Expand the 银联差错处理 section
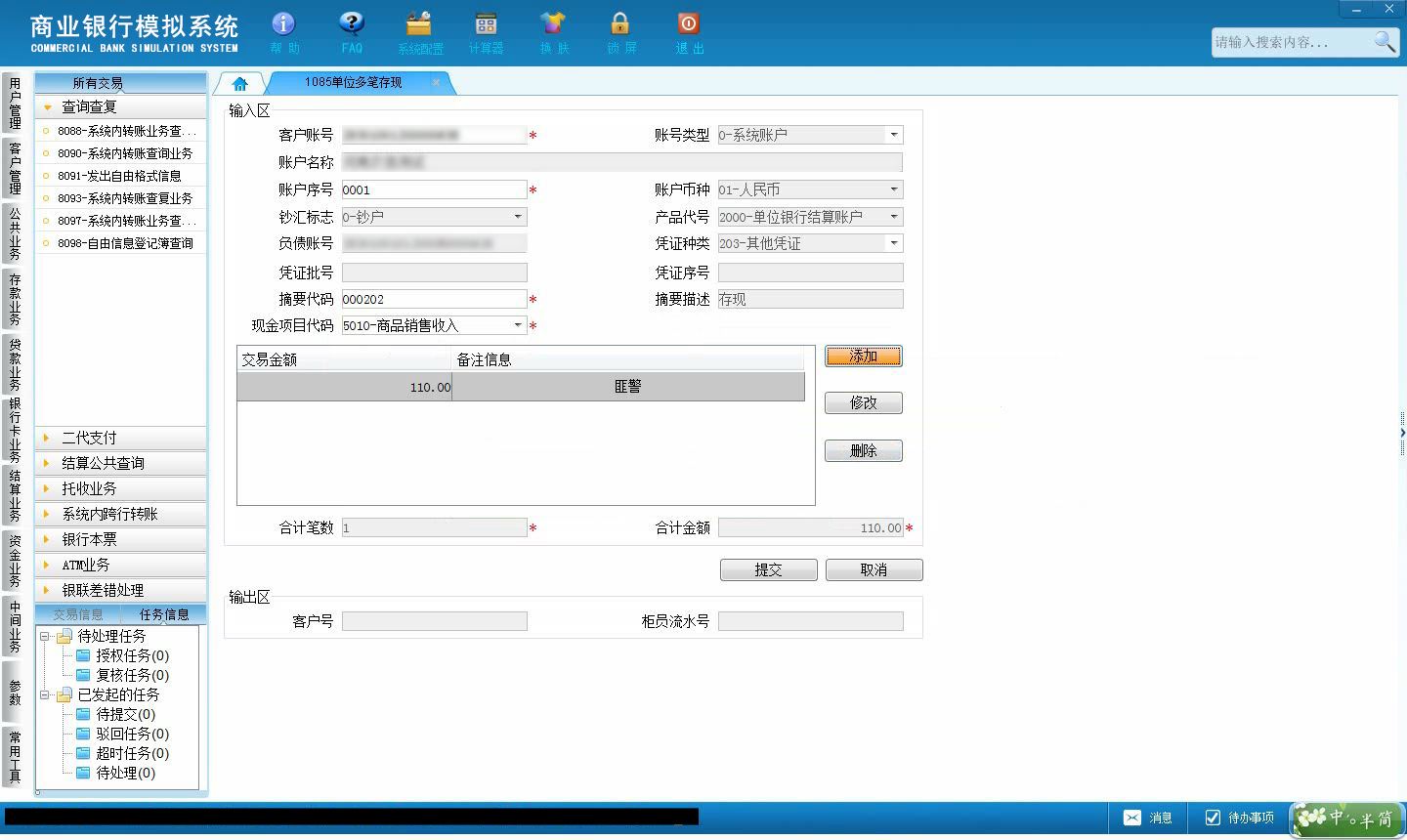The width and height of the screenshot is (1407, 840). click(x=121, y=590)
